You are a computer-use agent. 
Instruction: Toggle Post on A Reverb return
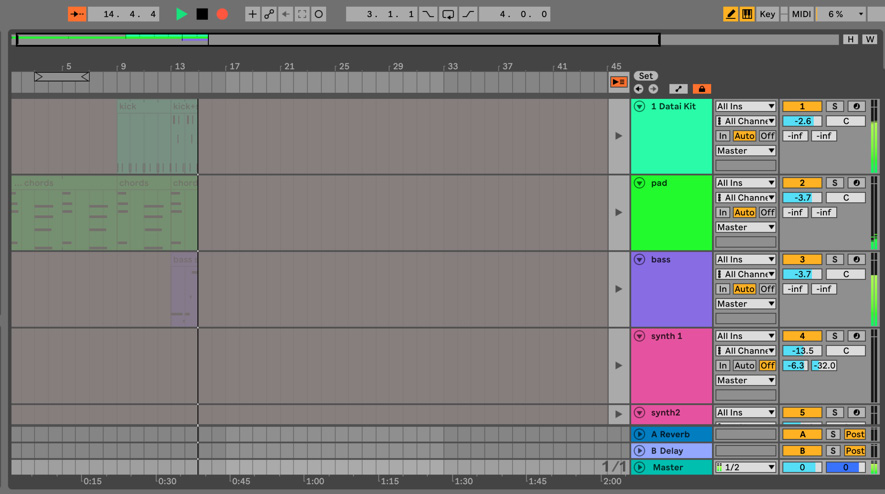pyautogui.click(x=855, y=434)
